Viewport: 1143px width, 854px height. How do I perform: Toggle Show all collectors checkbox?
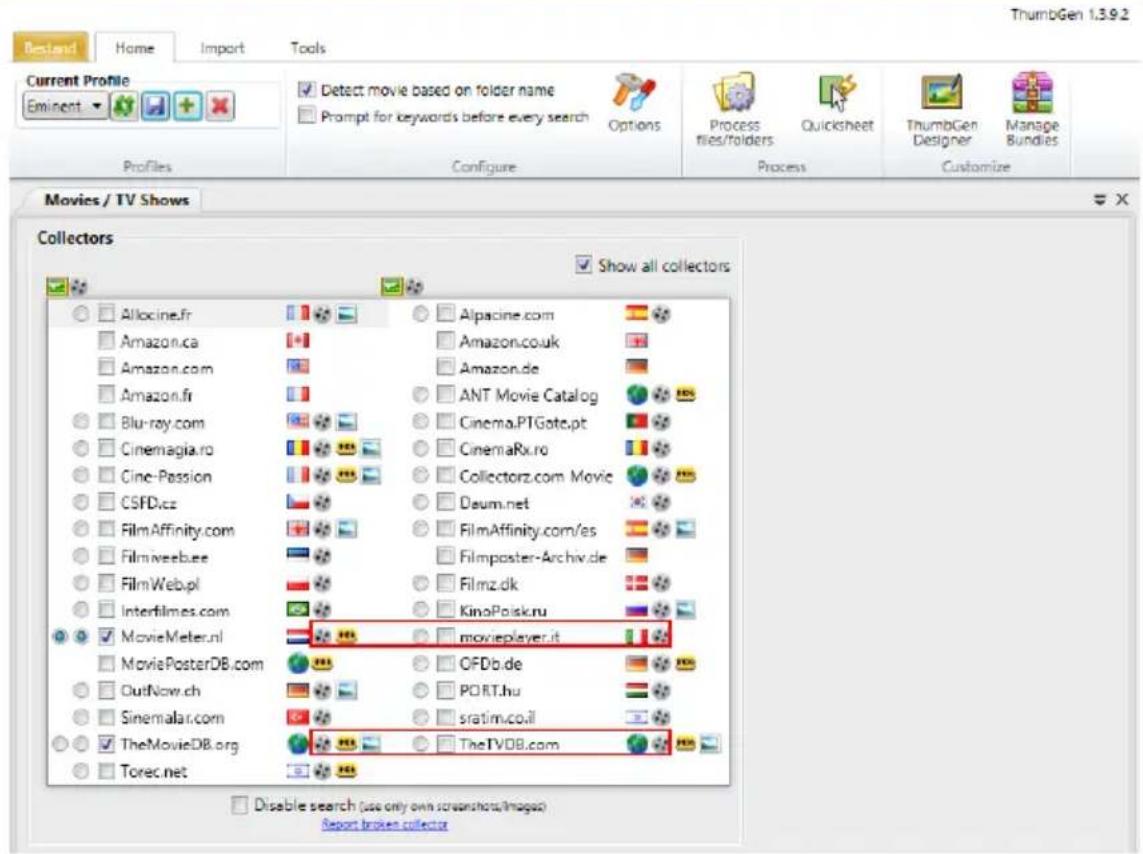(583, 265)
